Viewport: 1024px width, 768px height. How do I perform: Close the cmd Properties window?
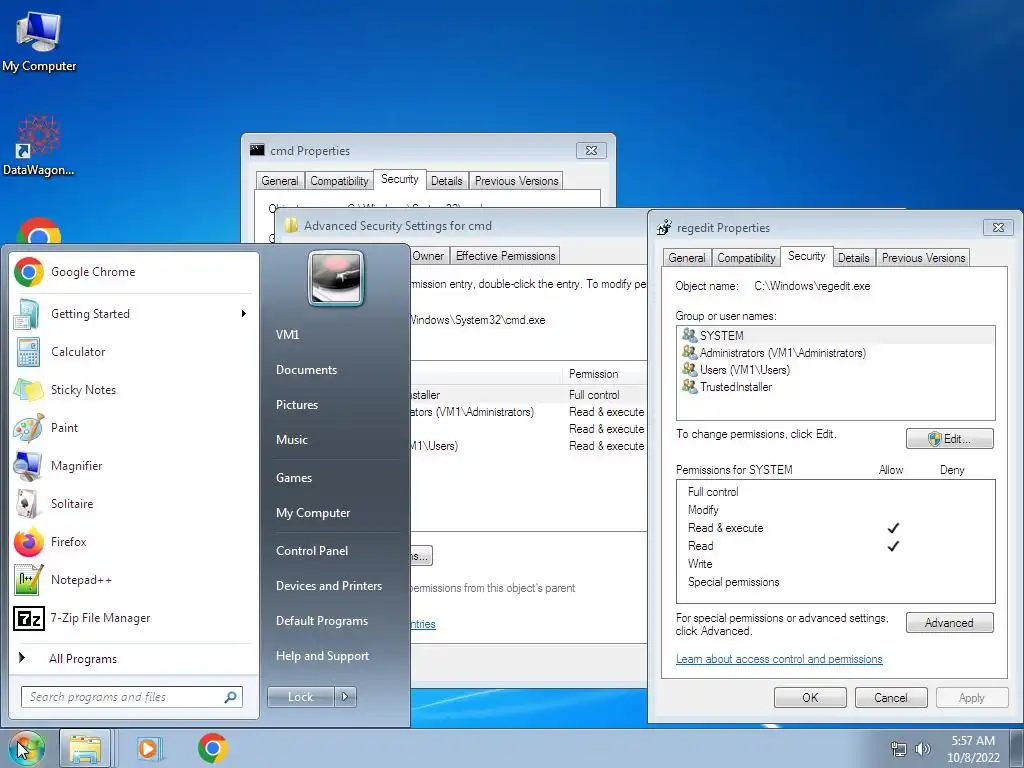(x=592, y=150)
